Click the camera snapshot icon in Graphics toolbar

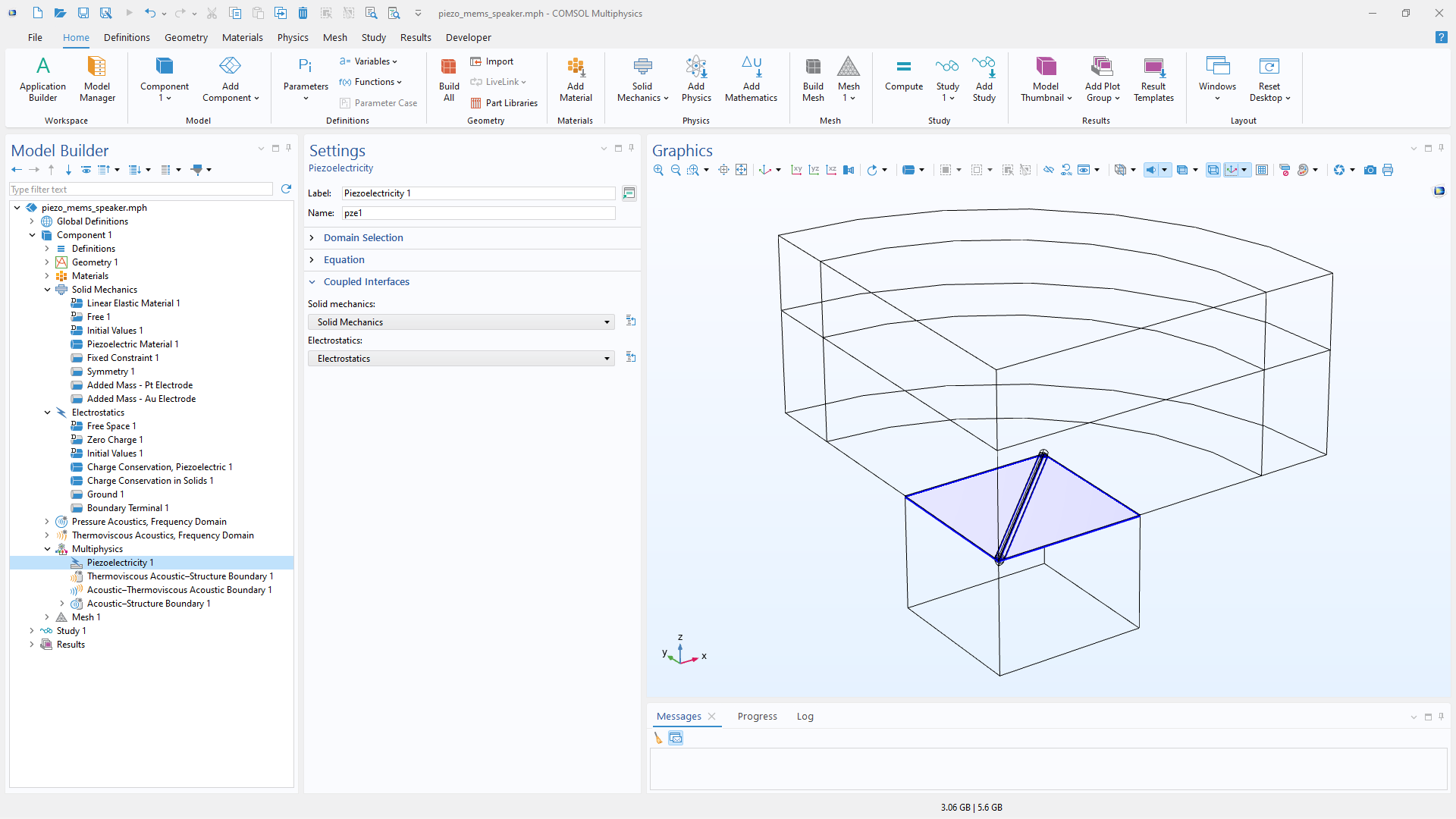1370,169
